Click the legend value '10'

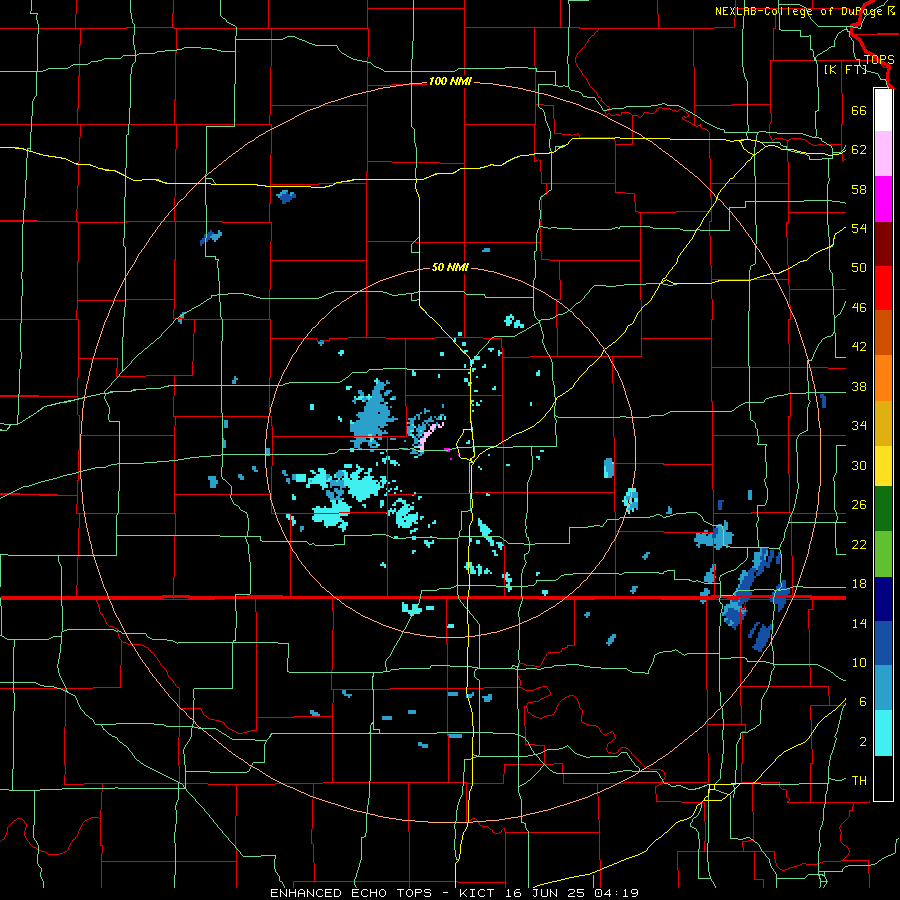[x=859, y=663]
